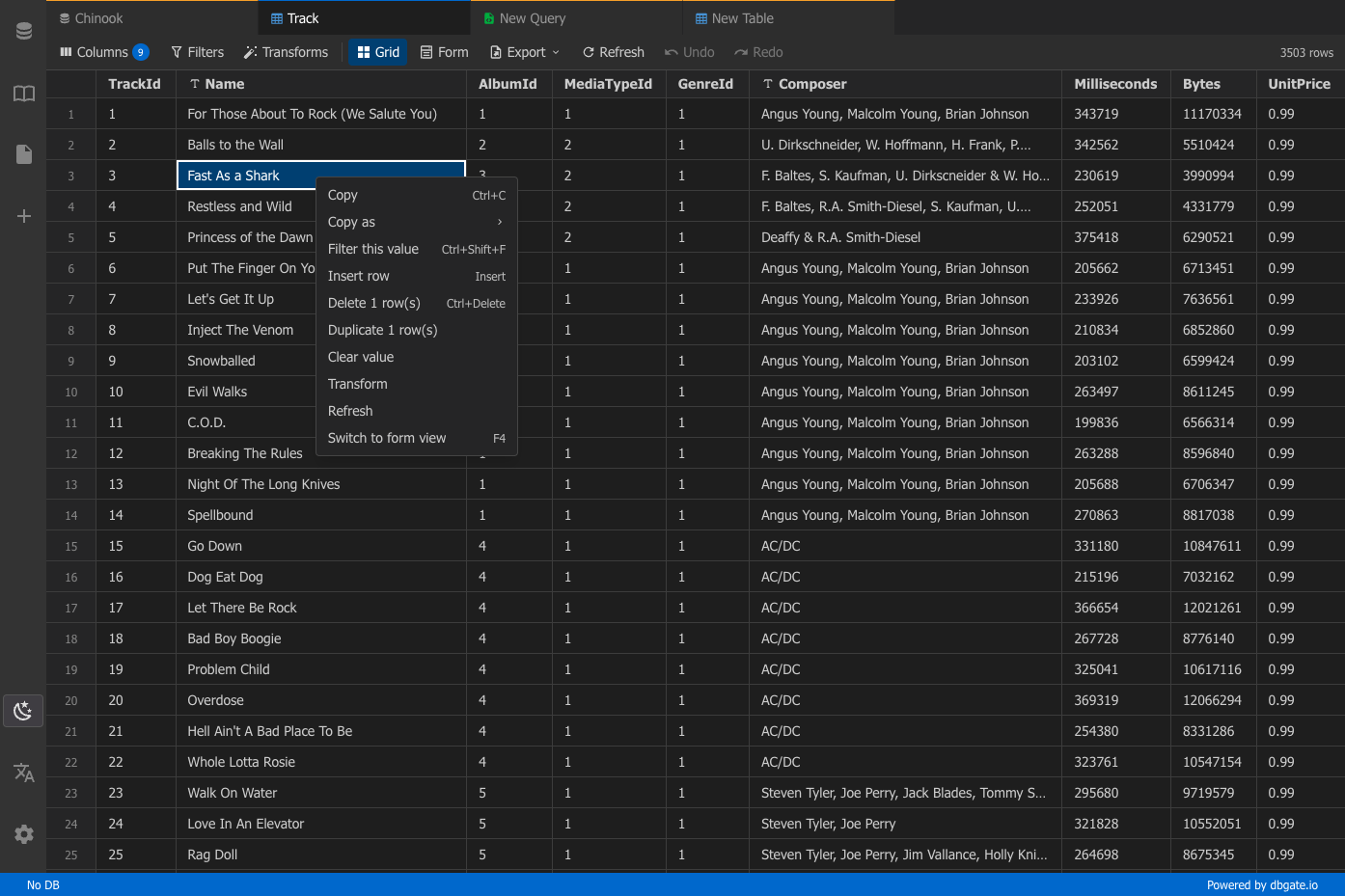Open the language translation icon
This screenshot has height=896, width=1345.
click(x=24, y=773)
